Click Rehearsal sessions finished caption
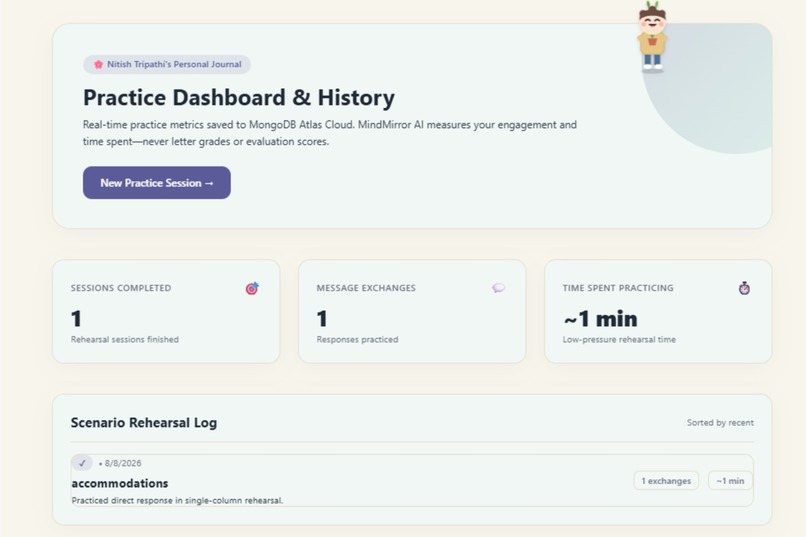The width and height of the screenshot is (806, 537). pyautogui.click(x=125, y=339)
